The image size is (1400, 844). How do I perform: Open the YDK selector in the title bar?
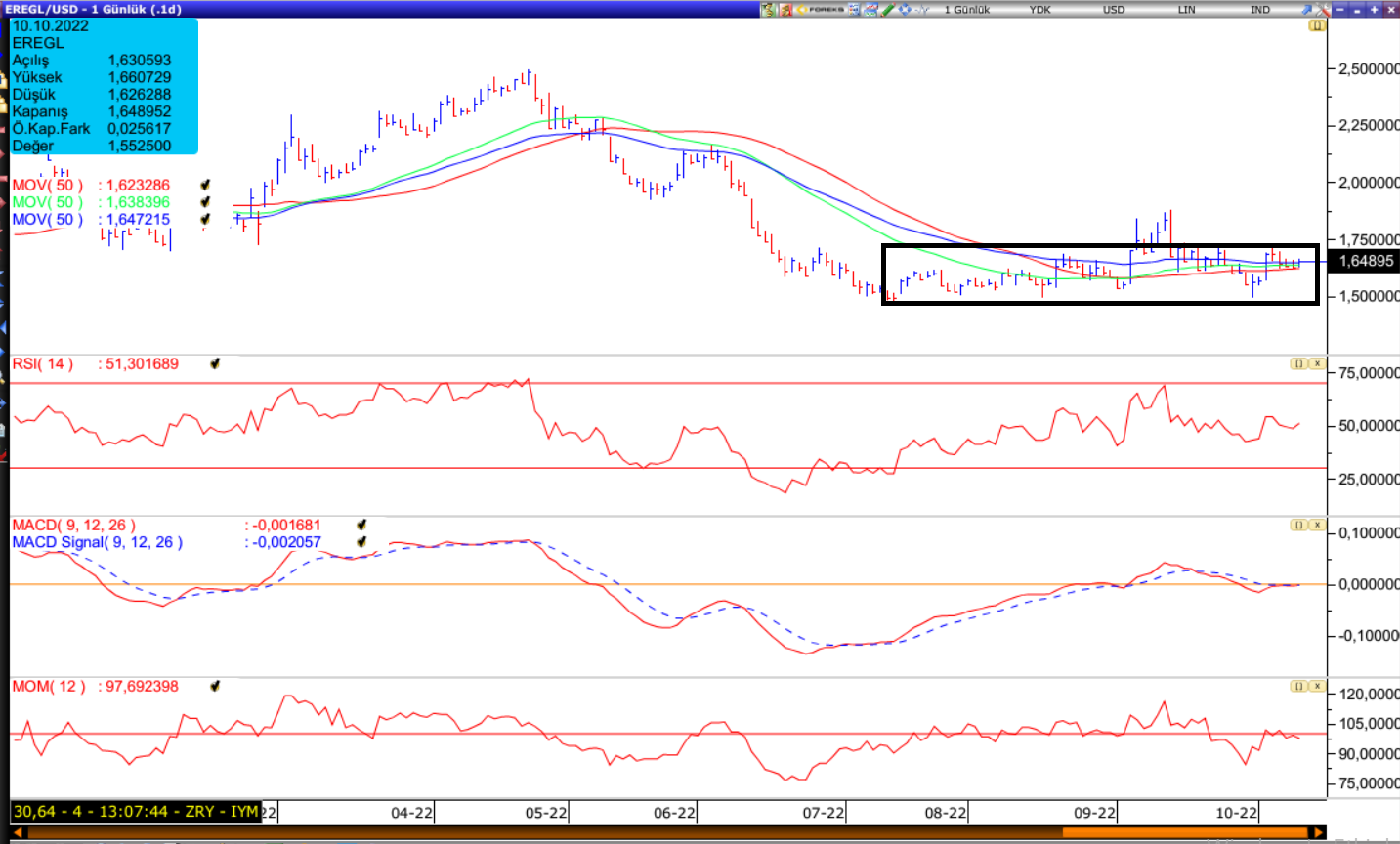click(x=1039, y=9)
